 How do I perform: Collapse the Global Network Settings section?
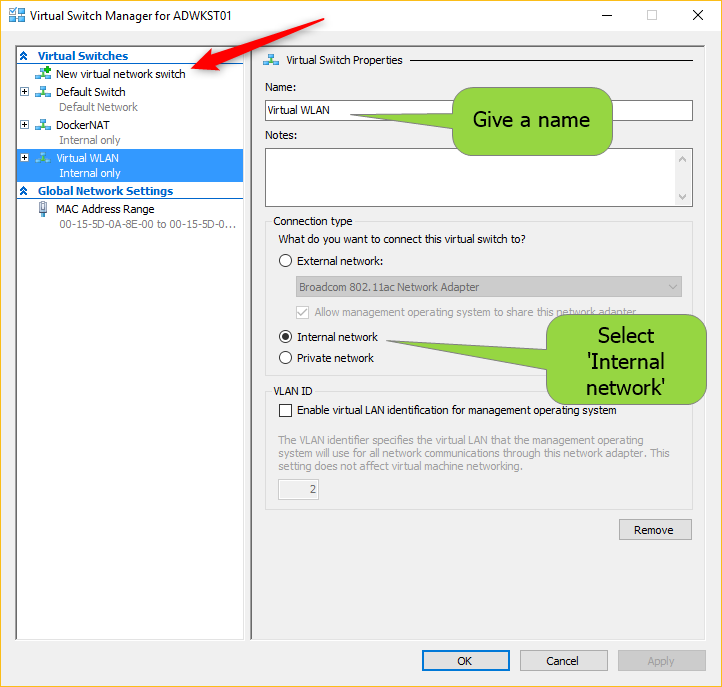coord(24,191)
